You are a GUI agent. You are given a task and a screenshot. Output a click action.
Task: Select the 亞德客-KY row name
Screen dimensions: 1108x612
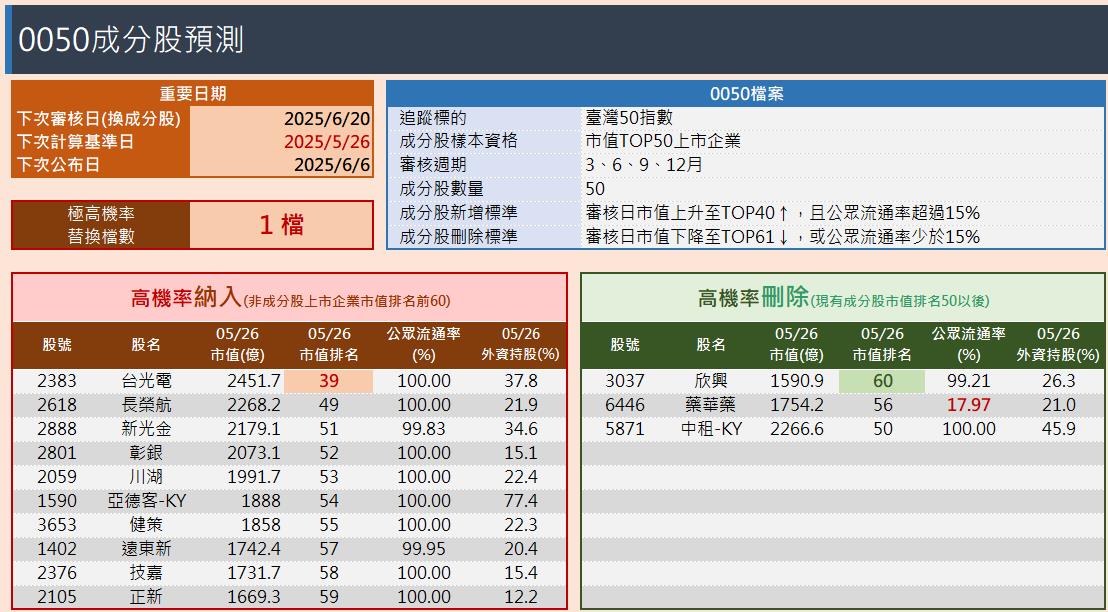(146, 501)
